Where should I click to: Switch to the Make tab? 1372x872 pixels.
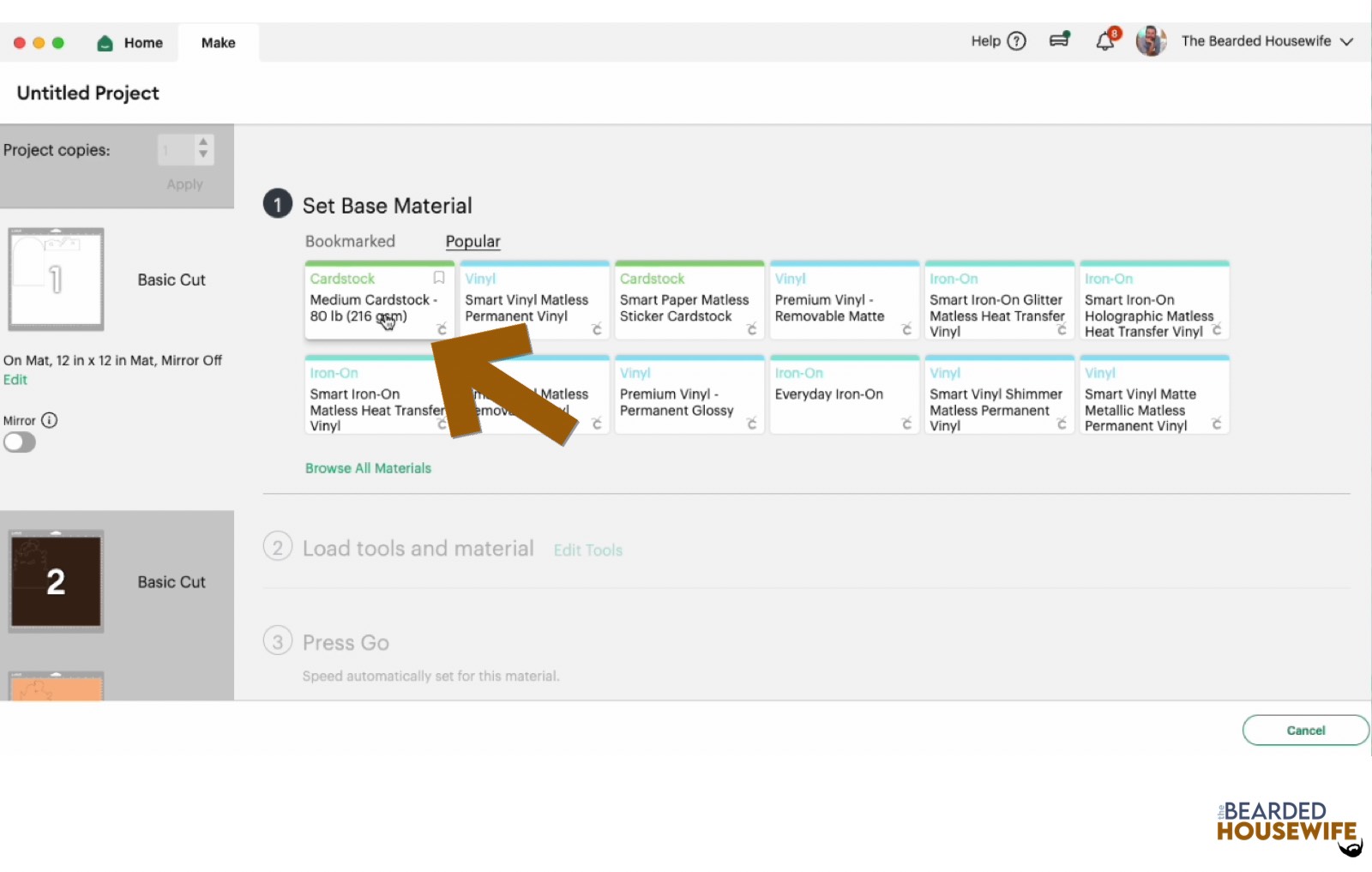click(x=218, y=42)
